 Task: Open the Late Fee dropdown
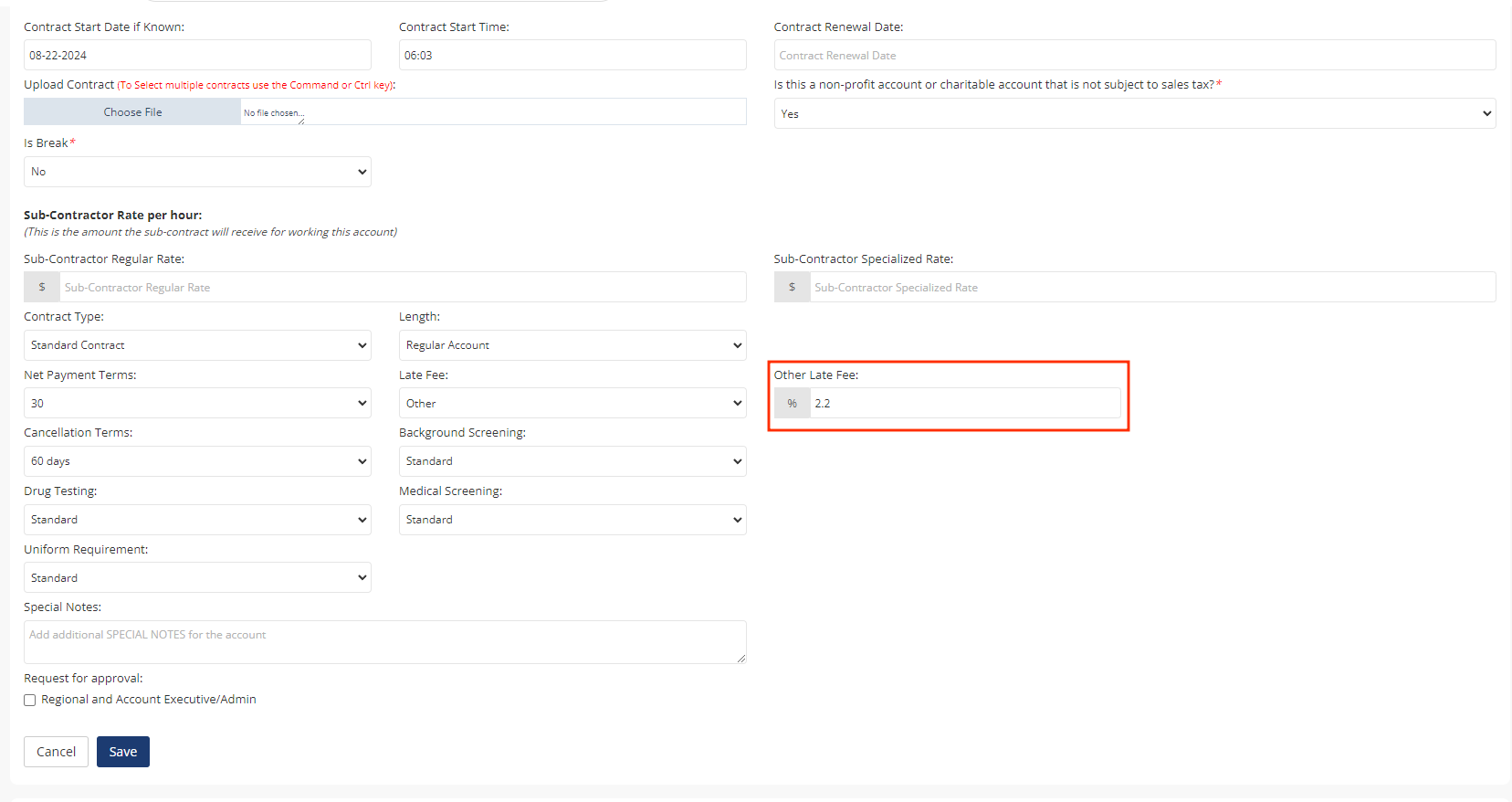click(572, 403)
